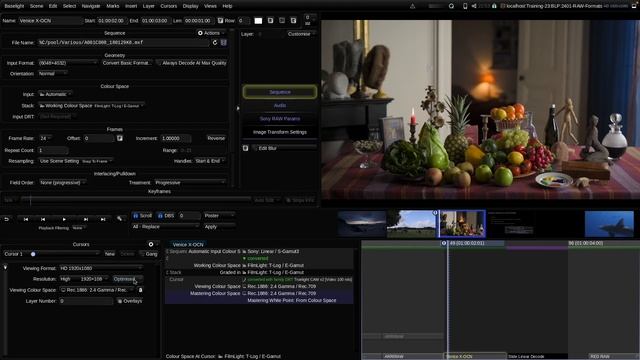640x360 pixels.
Task: Click the lock icon beside Viewing Colour Space
Action: 140,290
